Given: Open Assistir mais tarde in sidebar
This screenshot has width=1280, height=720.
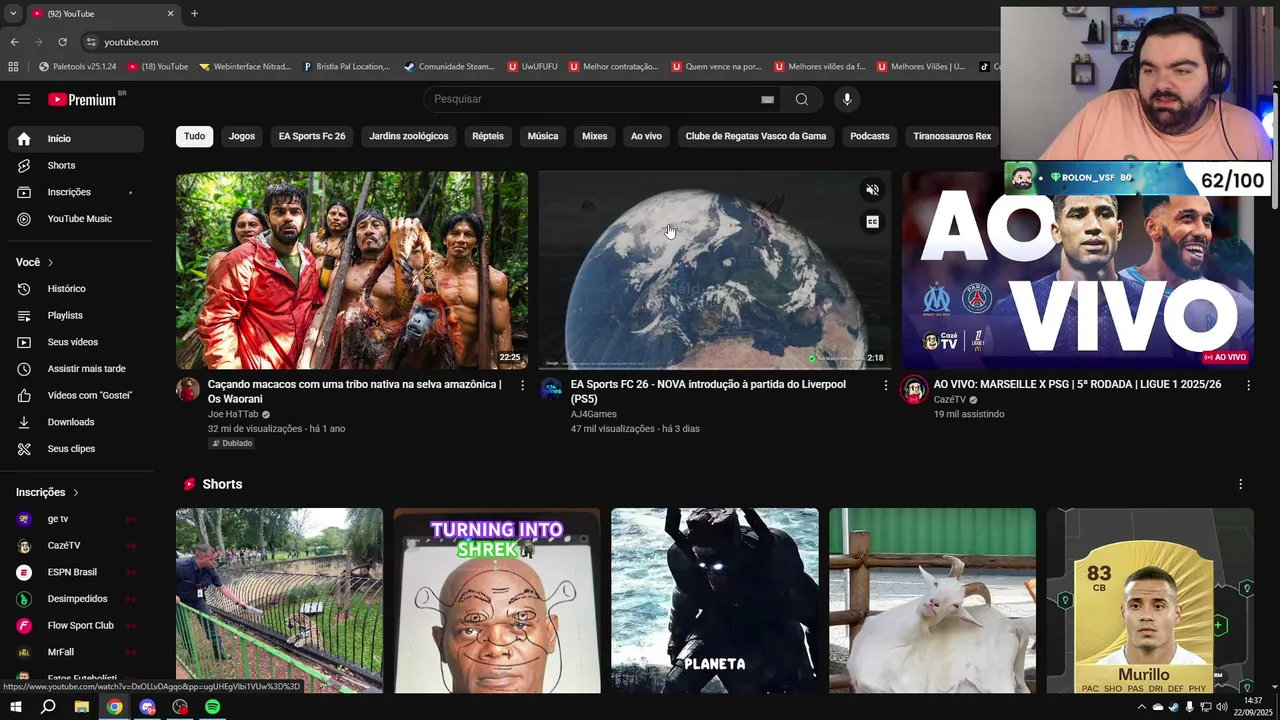Looking at the screenshot, I should (76, 369).
